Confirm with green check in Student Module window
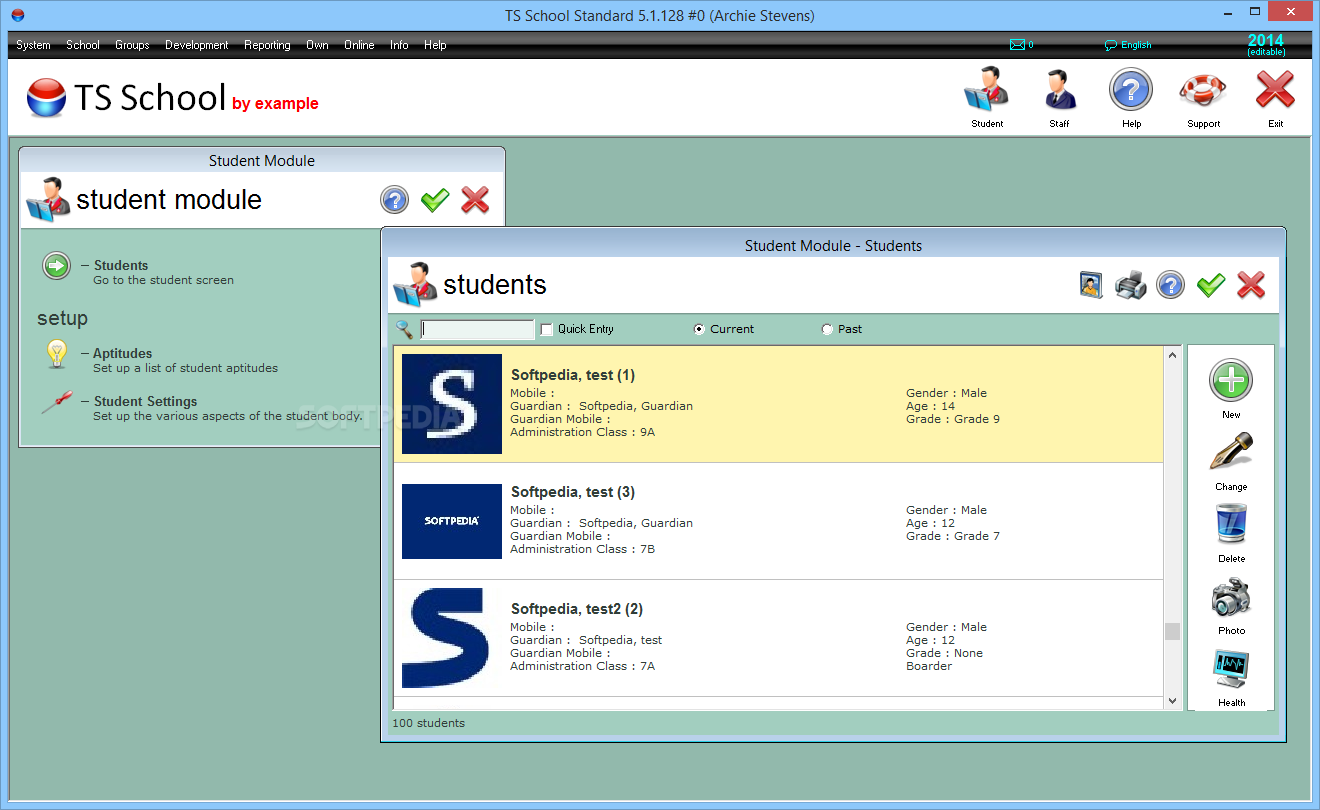 [x=435, y=200]
